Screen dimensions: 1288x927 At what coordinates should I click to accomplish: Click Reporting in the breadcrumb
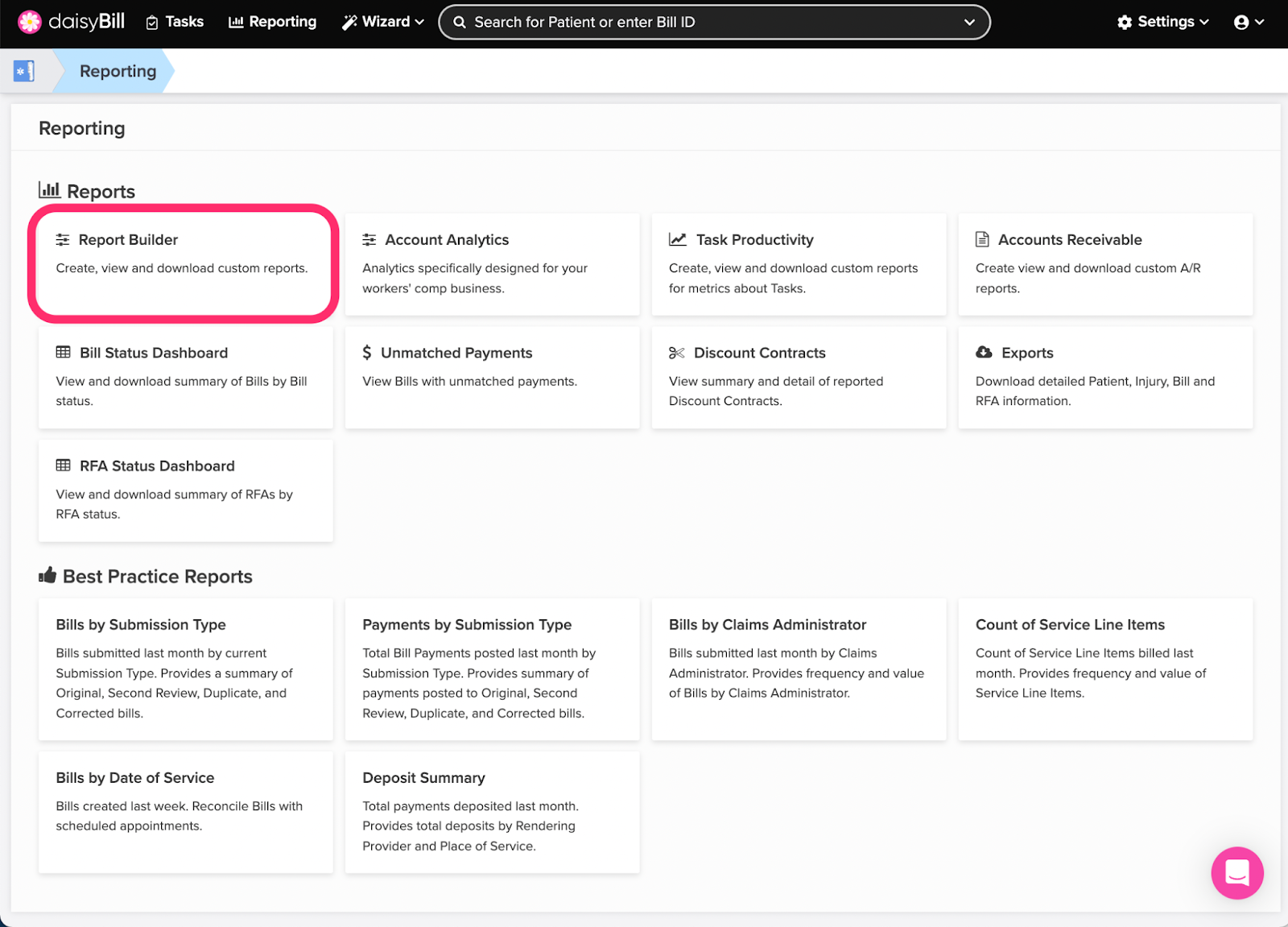tap(117, 71)
